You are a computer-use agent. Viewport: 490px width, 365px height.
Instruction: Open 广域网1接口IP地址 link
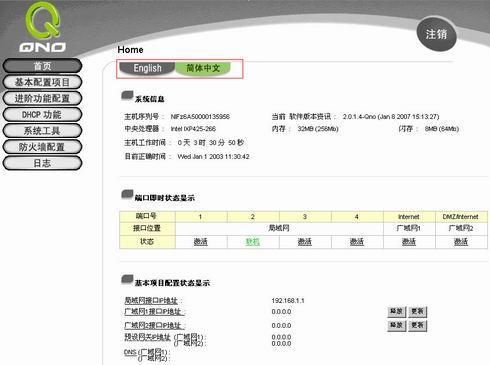pyautogui.click(x=154, y=312)
